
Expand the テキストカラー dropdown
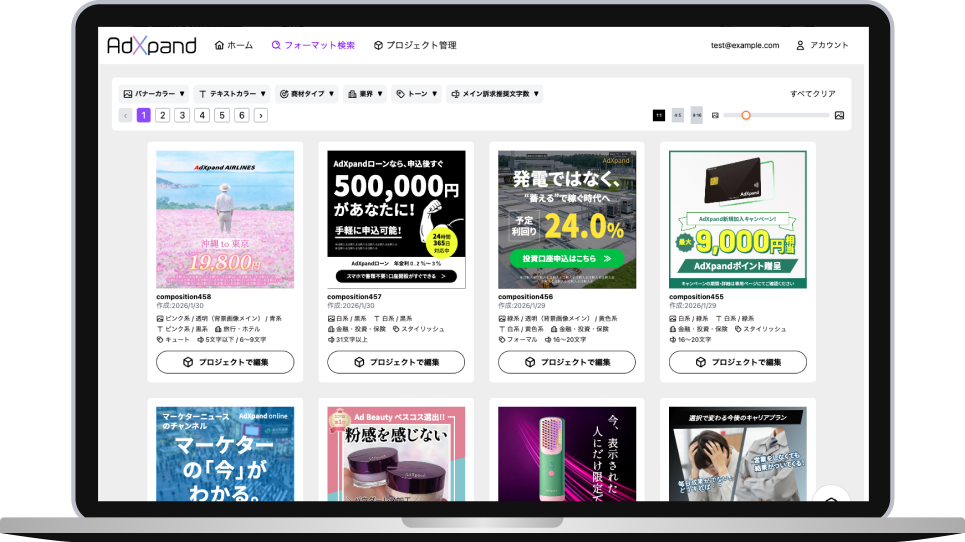pyautogui.click(x=231, y=94)
